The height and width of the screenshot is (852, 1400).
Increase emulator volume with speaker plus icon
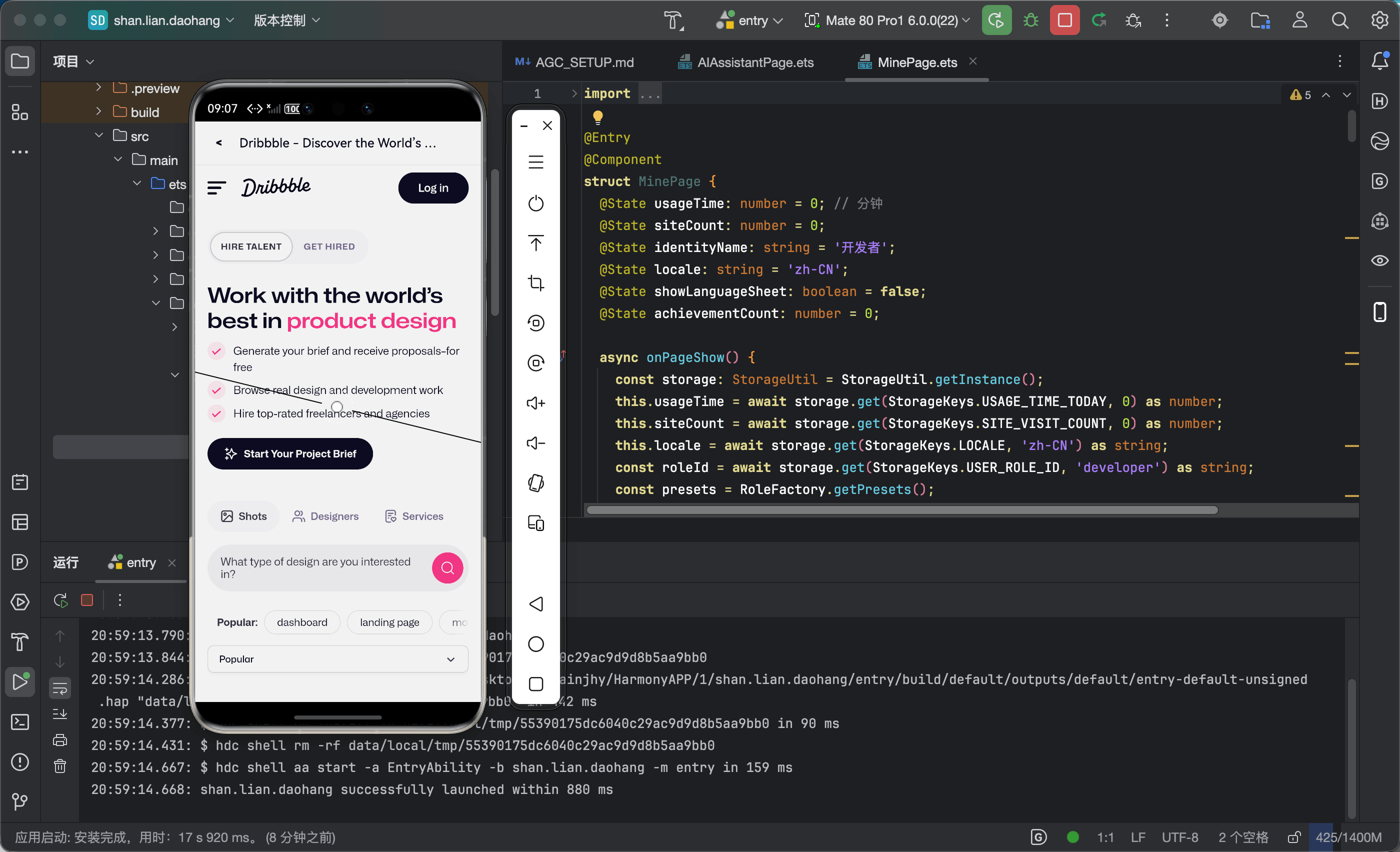point(536,402)
